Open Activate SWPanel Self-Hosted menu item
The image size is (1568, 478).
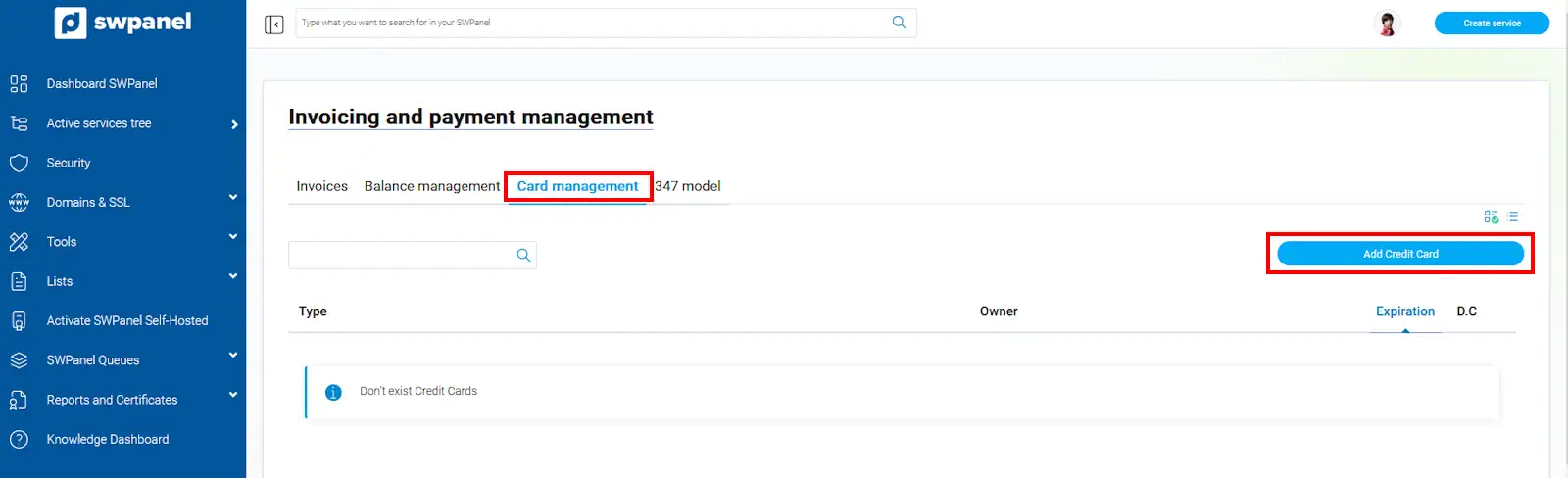(x=127, y=320)
